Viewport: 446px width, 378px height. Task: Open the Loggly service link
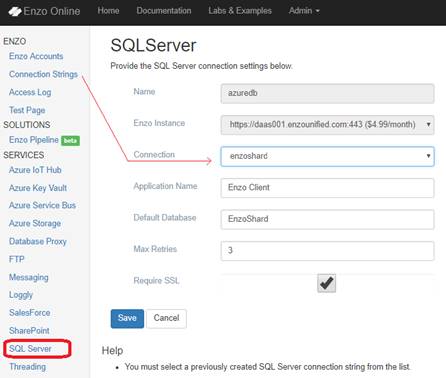[21, 295]
